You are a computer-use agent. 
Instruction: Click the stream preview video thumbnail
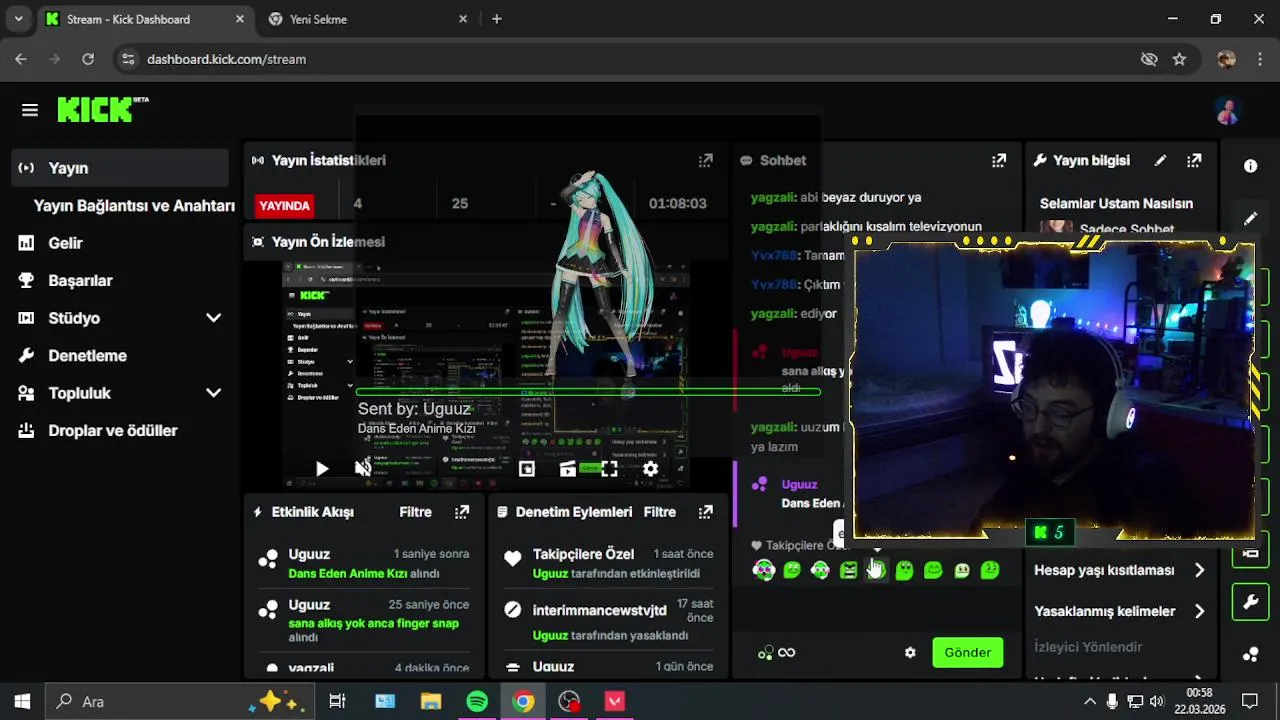coord(485,375)
